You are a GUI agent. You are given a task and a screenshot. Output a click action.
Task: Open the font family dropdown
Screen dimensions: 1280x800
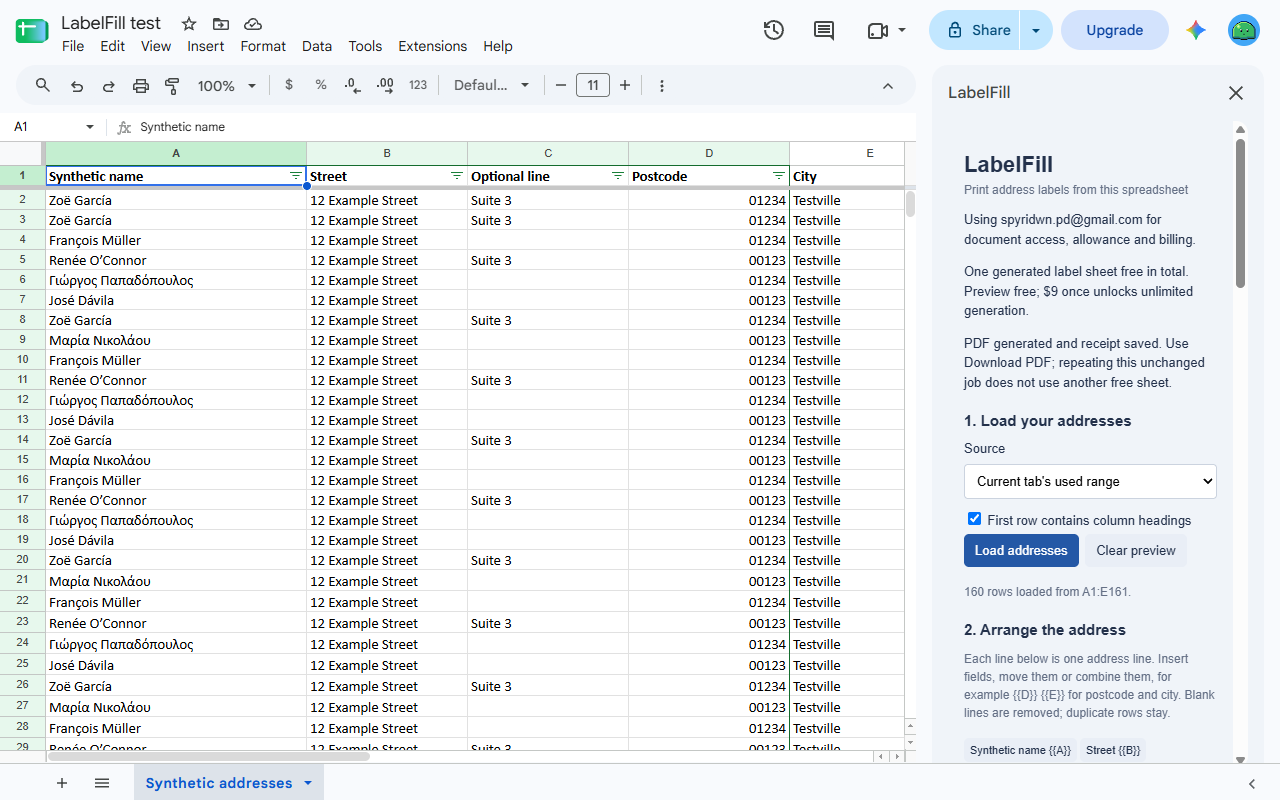click(x=491, y=86)
